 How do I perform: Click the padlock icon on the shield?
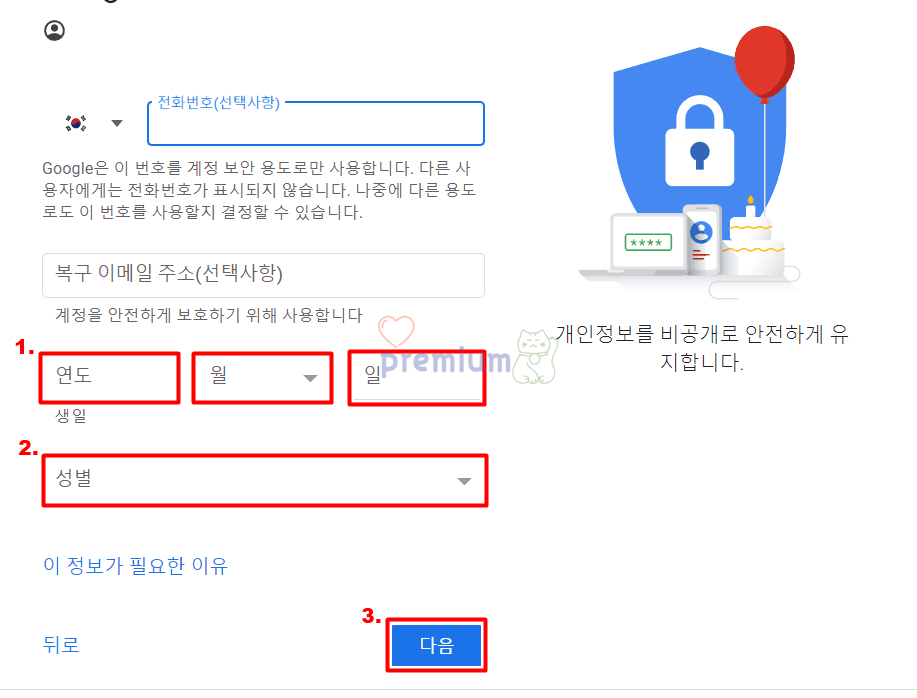coord(699,141)
